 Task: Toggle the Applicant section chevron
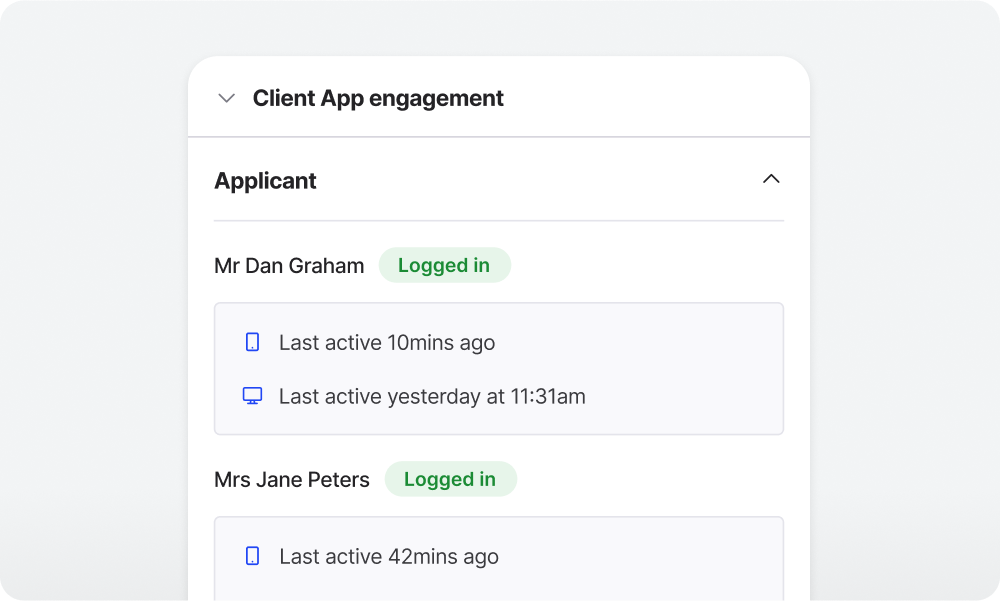771,179
